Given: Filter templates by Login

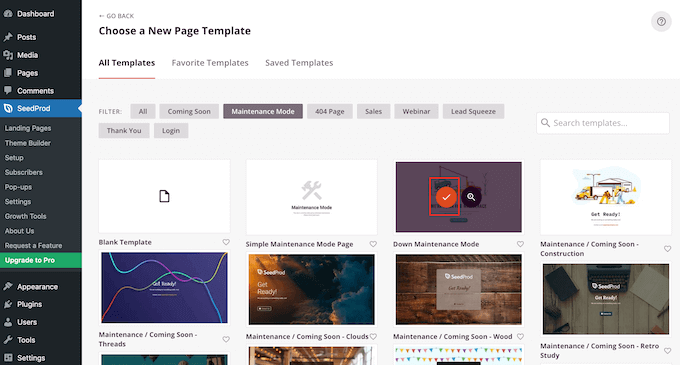Looking at the screenshot, I should point(171,130).
